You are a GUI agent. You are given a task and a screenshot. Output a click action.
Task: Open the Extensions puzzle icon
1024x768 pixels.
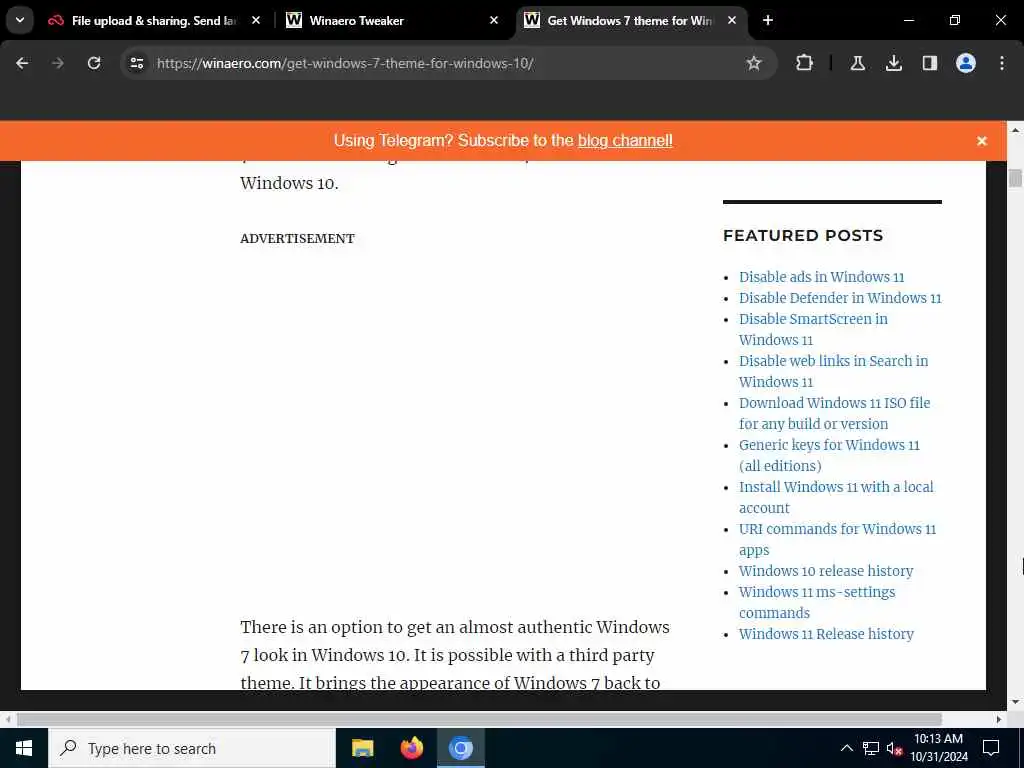pyautogui.click(x=805, y=63)
